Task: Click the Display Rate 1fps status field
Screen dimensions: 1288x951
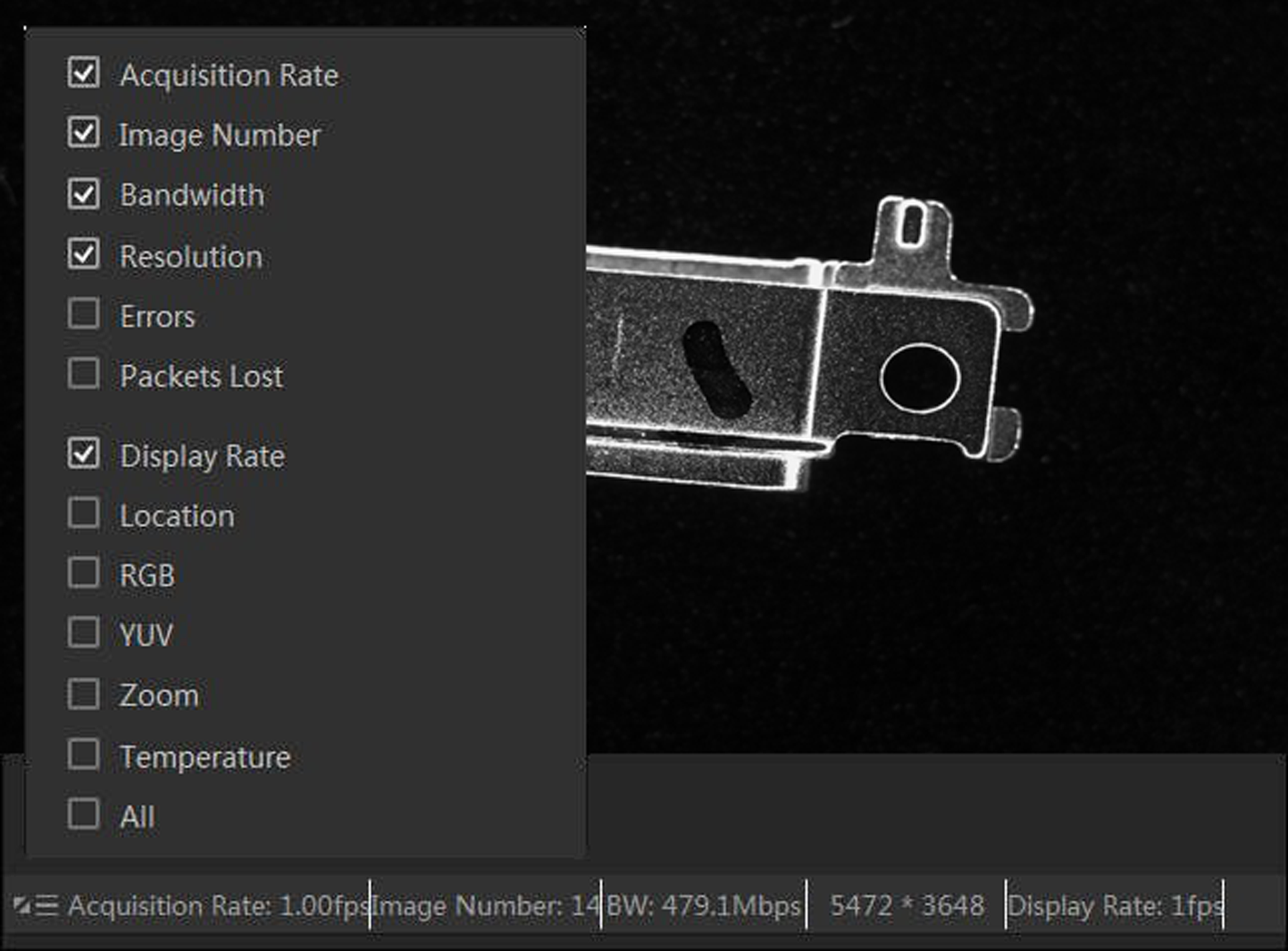Action: [1114, 906]
